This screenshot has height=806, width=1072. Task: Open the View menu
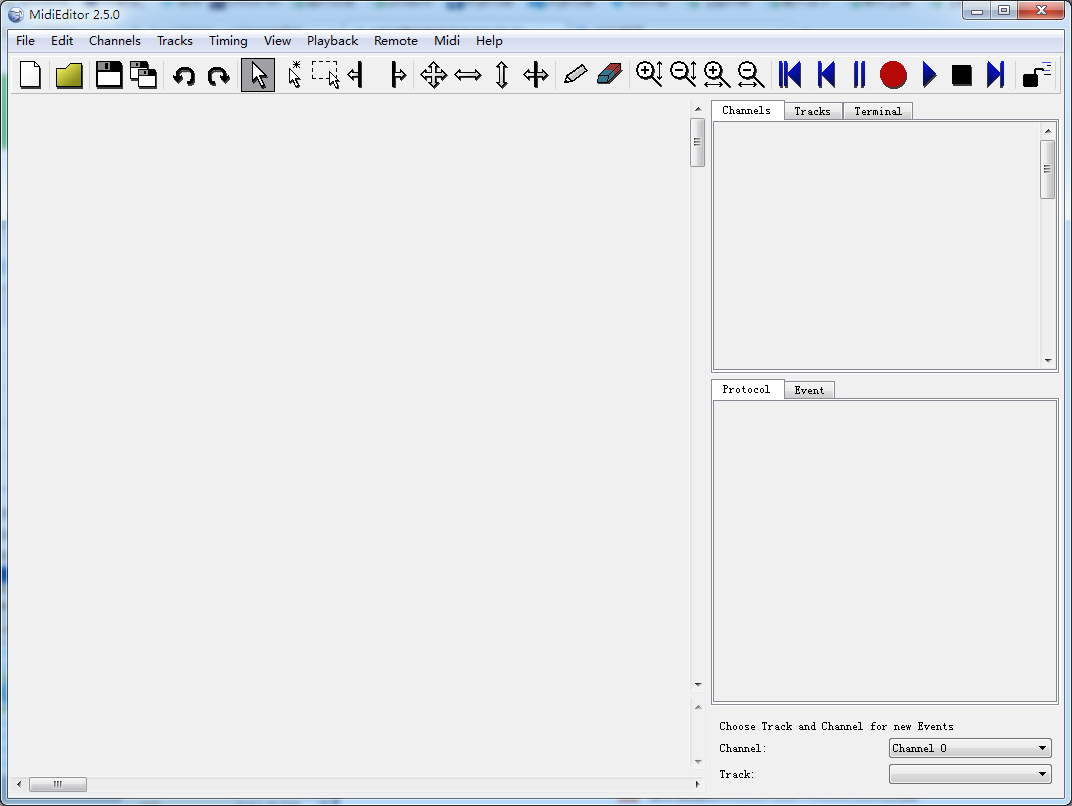[277, 40]
